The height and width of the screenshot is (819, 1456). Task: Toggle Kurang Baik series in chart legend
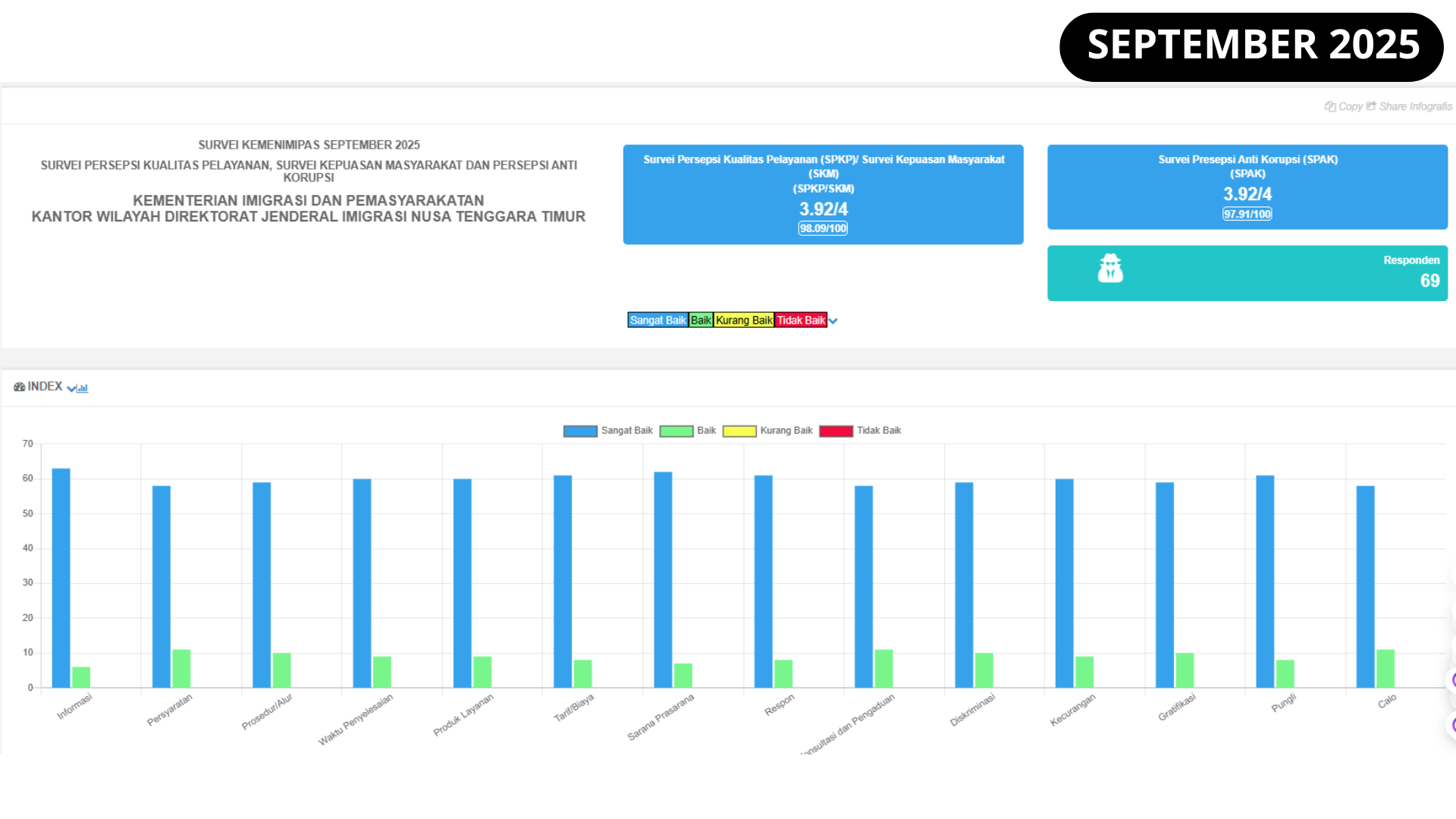point(739,431)
